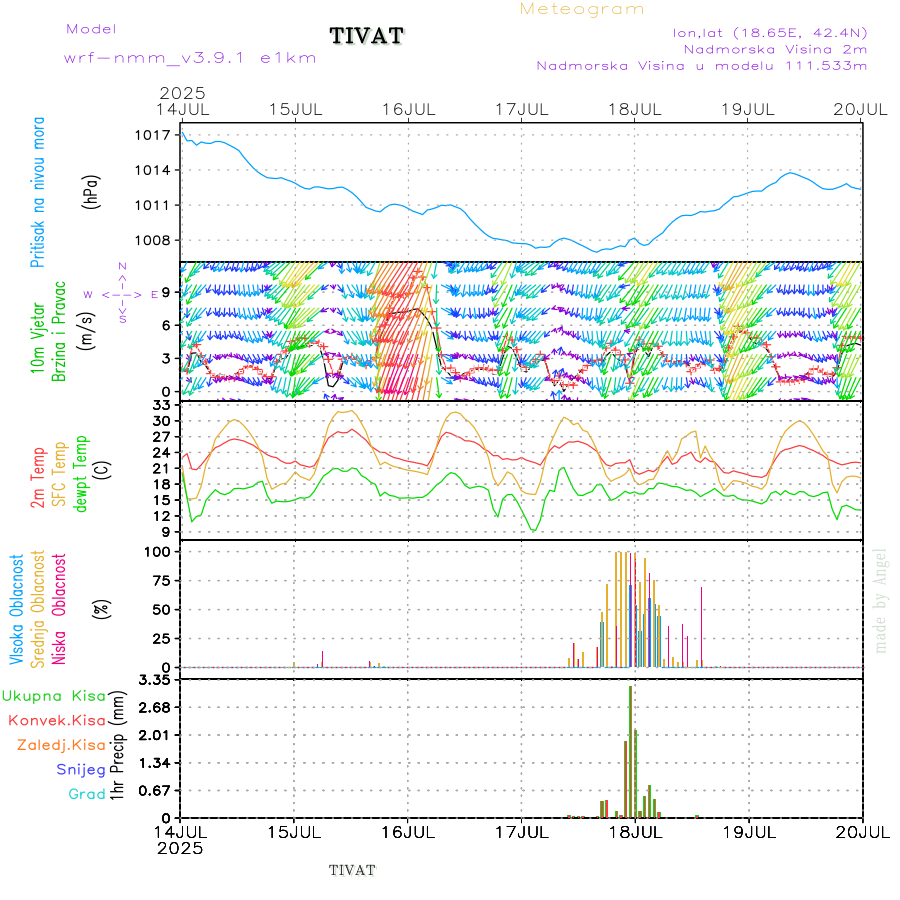The width and height of the screenshot is (900, 900).
Task: Select the "12" temperature axis value
Action: point(162,516)
